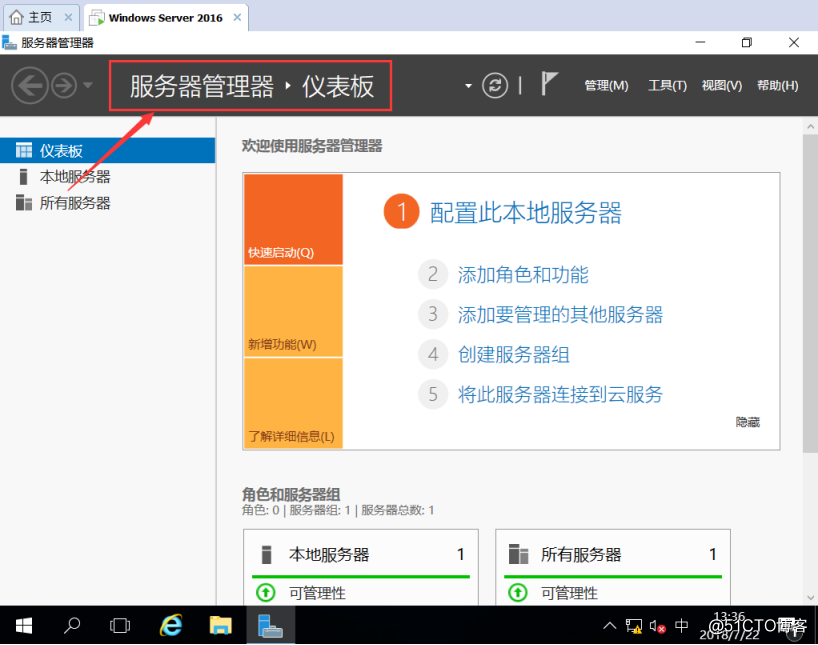Click the step 4 number circle
Image resolution: width=818 pixels, height=645 pixels.
click(433, 354)
